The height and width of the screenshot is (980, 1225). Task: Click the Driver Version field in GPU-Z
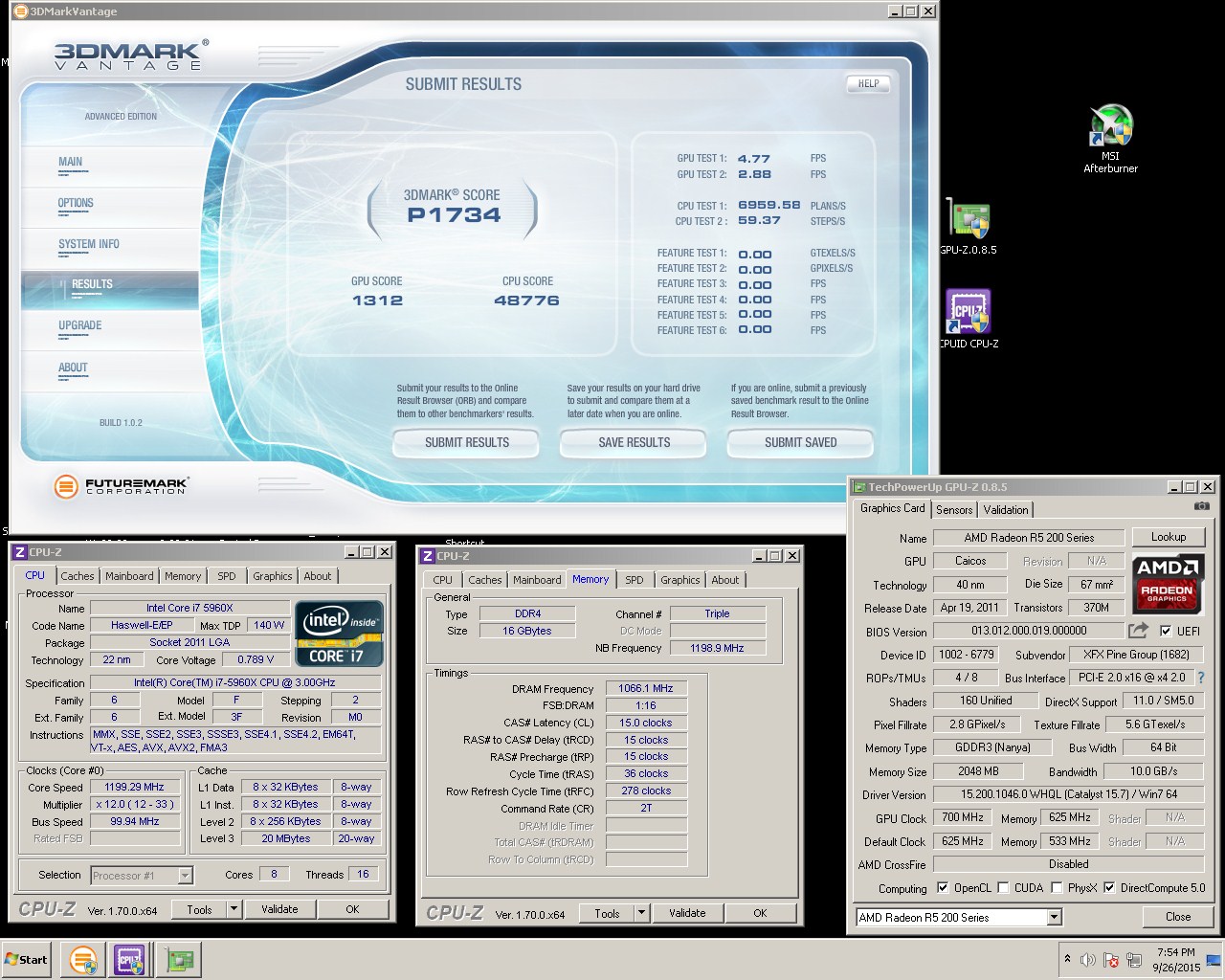coord(1070,794)
